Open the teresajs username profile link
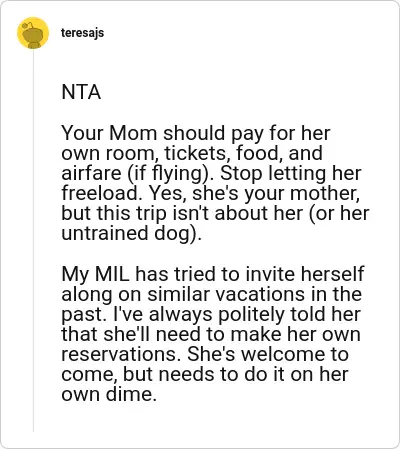 pyautogui.click(x=82, y=33)
